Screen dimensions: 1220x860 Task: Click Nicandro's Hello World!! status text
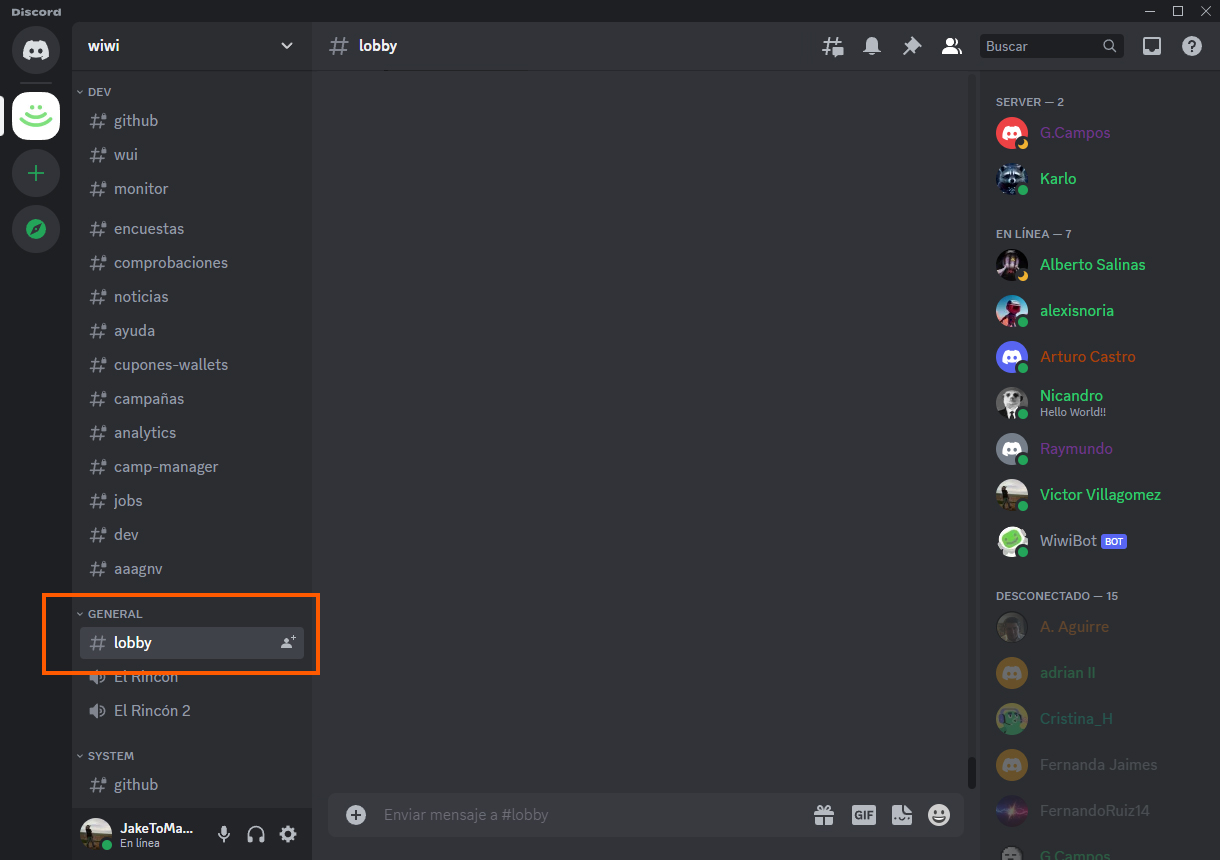tap(1073, 412)
